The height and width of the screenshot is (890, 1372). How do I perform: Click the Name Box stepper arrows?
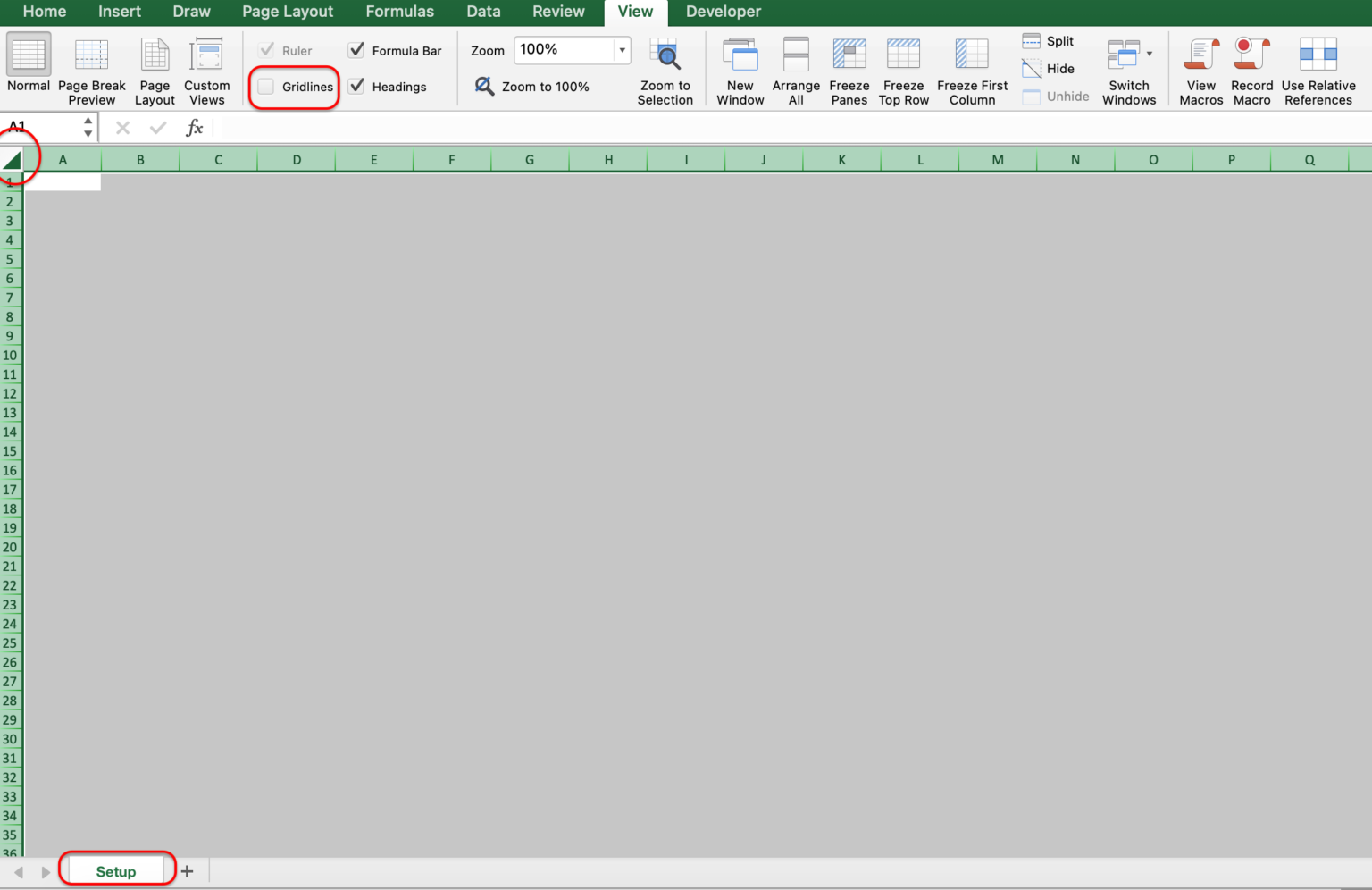pos(87,127)
